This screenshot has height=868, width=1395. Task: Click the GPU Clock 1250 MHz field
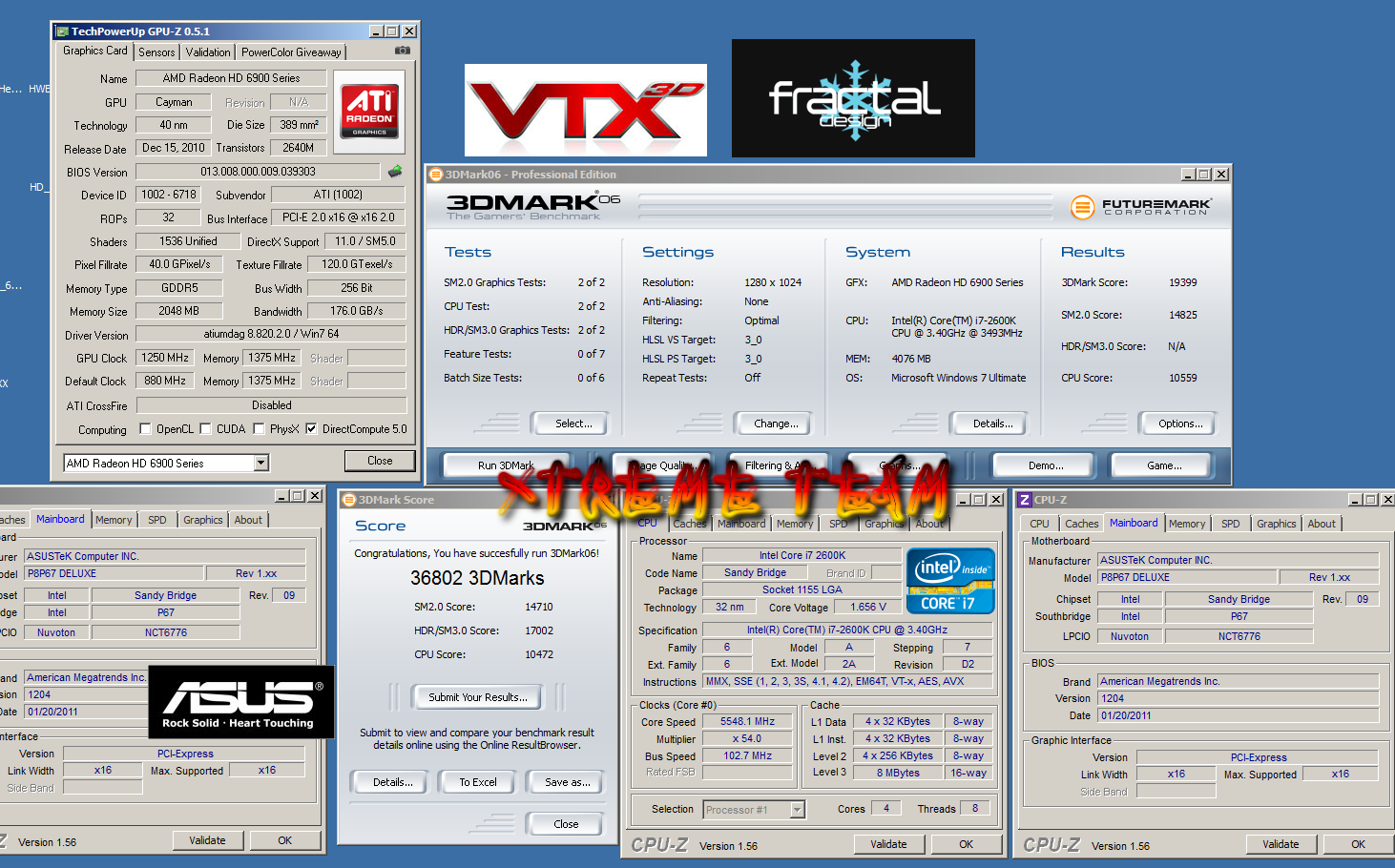pos(165,358)
